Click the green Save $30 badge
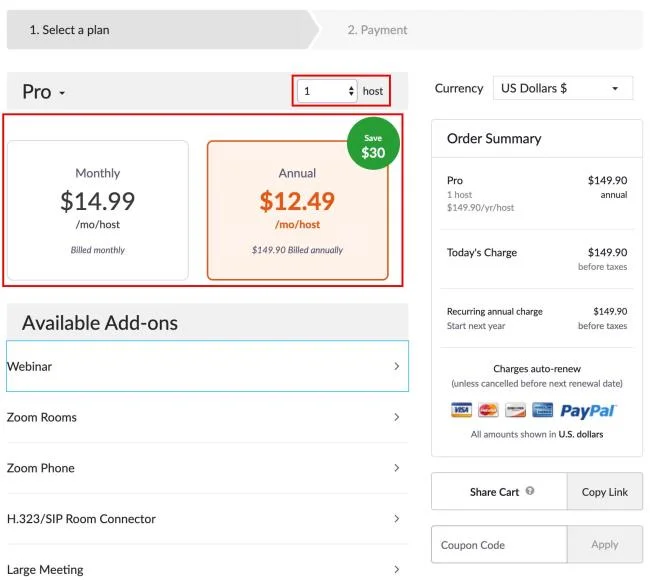The height and width of the screenshot is (580, 650). pyautogui.click(x=373, y=144)
